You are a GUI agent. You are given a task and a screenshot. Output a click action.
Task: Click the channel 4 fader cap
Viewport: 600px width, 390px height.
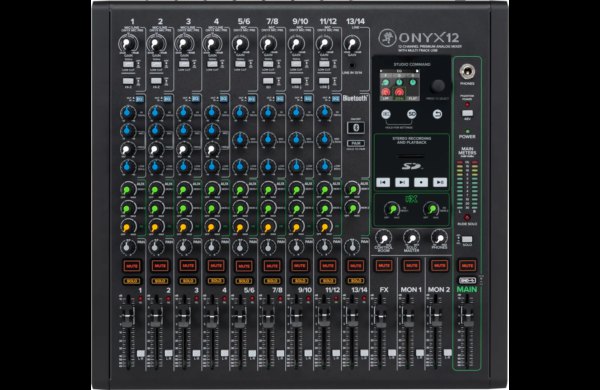212,317
